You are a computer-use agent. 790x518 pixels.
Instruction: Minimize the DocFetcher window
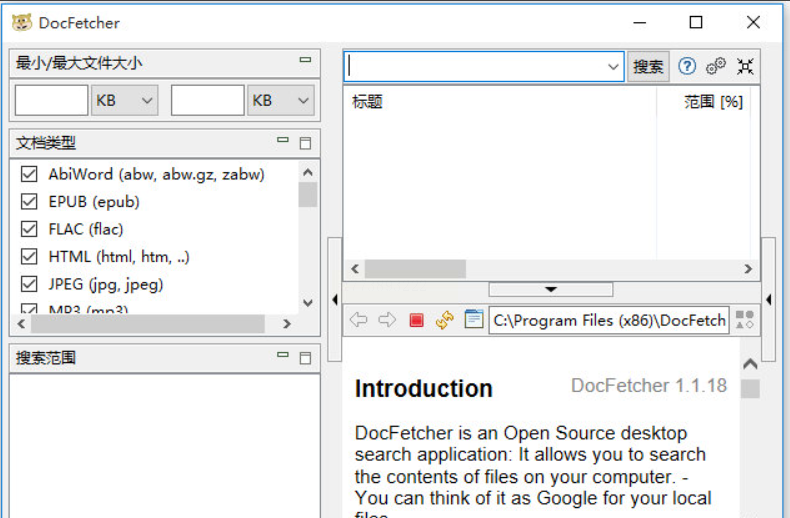point(639,22)
